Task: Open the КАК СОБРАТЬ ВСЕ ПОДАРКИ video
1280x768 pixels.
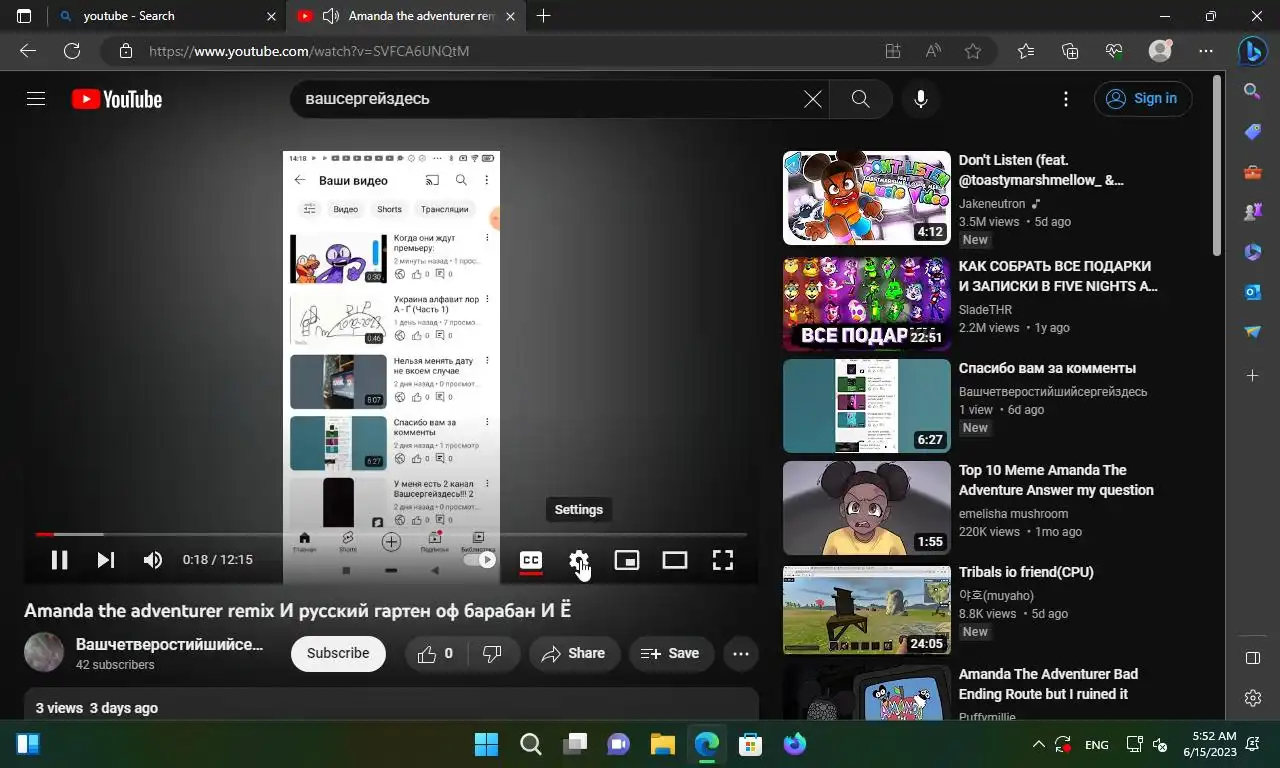Action: click(x=1058, y=276)
